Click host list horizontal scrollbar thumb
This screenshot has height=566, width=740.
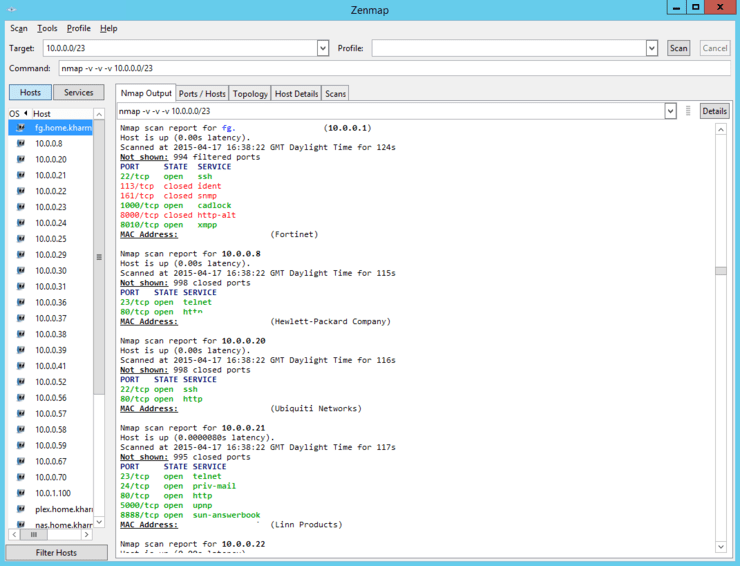coord(34,534)
